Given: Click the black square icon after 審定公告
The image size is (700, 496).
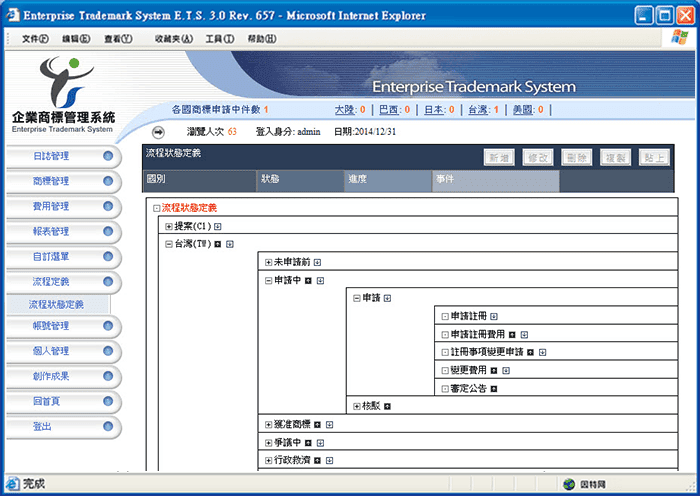Looking at the screenshot, I should point(494,388).
